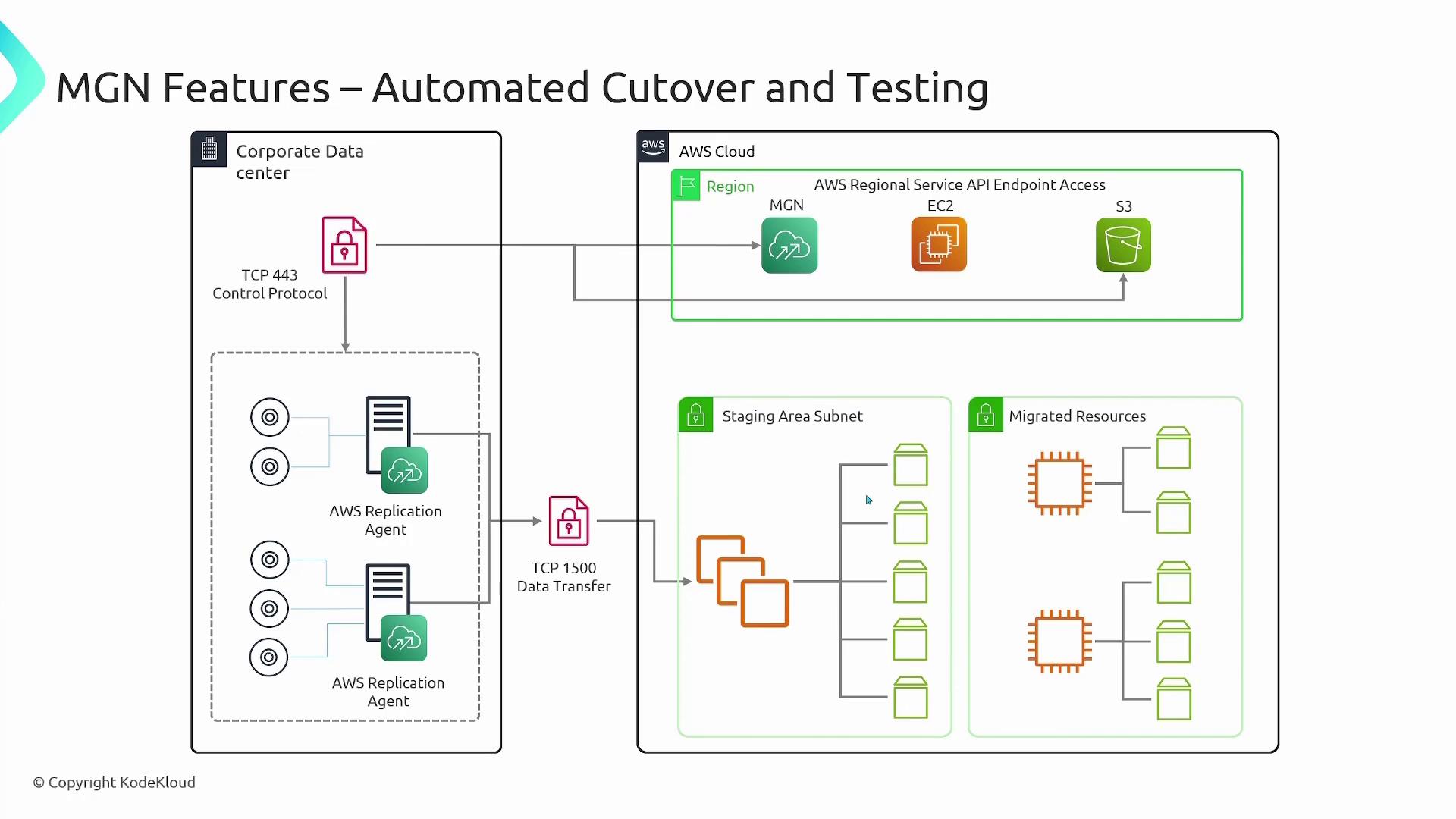
Task: Click the top volume box in Staging Area
Action: point(910,465)
